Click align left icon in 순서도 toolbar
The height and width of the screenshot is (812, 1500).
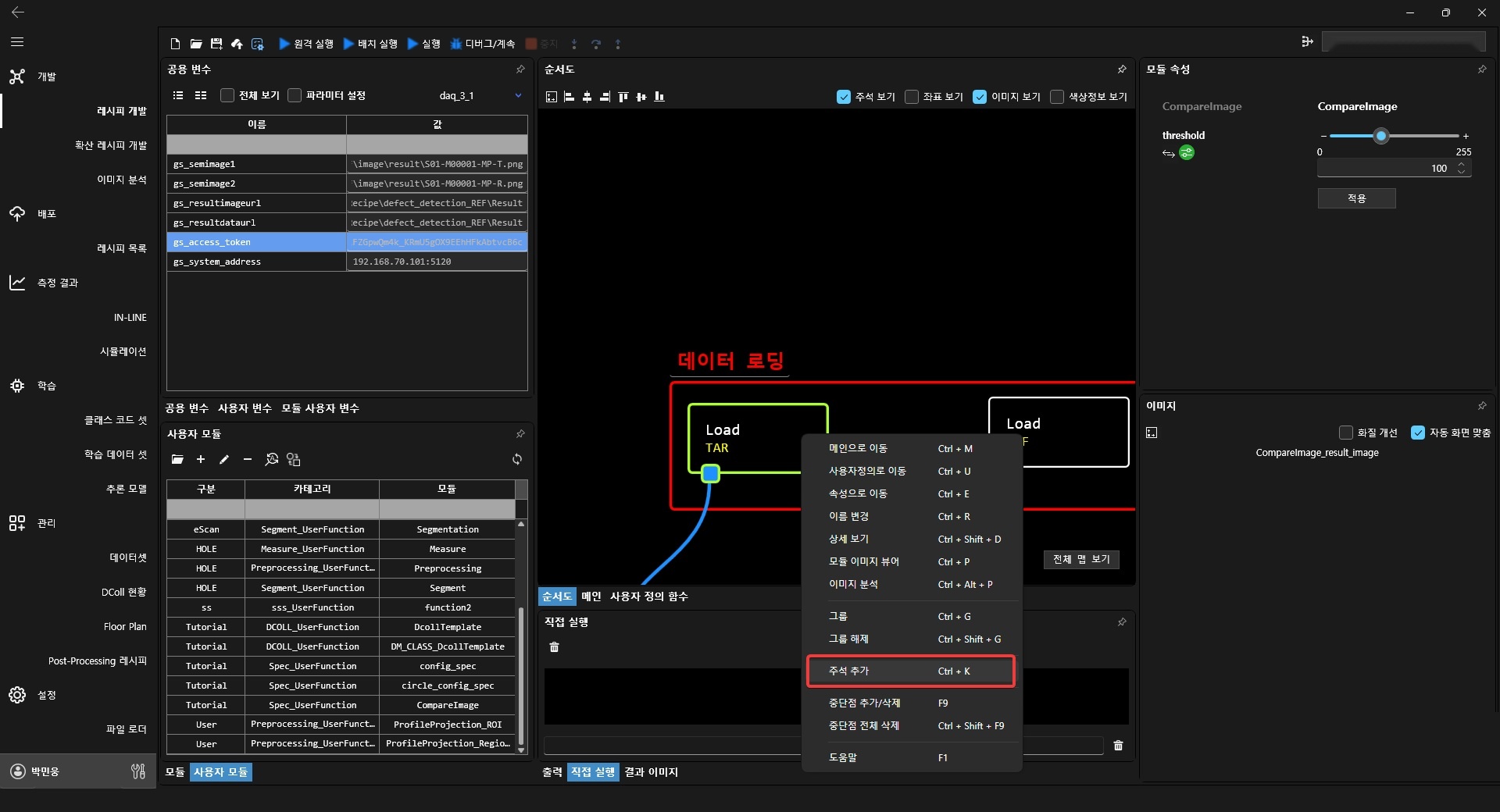click(x=569, y=97)
